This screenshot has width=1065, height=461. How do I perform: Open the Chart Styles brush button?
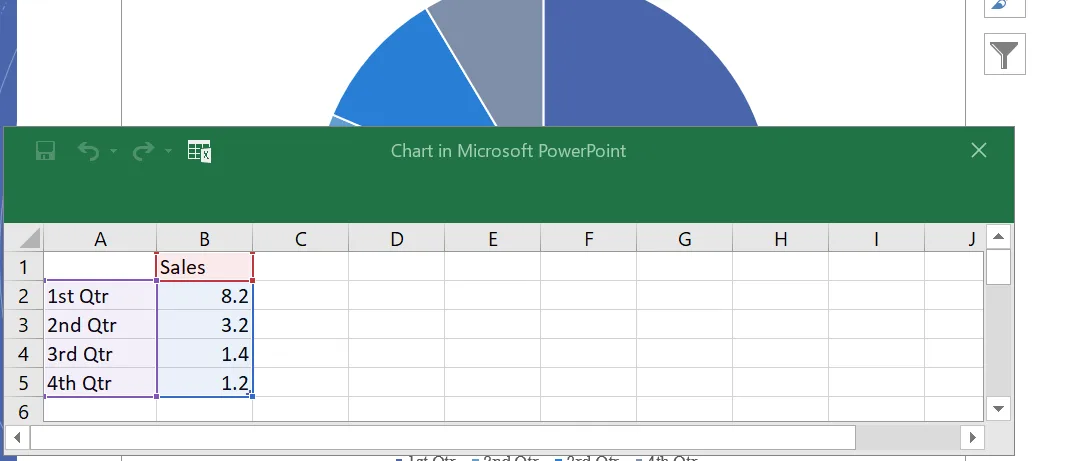pyautogui.click(x=1005, y=7)
